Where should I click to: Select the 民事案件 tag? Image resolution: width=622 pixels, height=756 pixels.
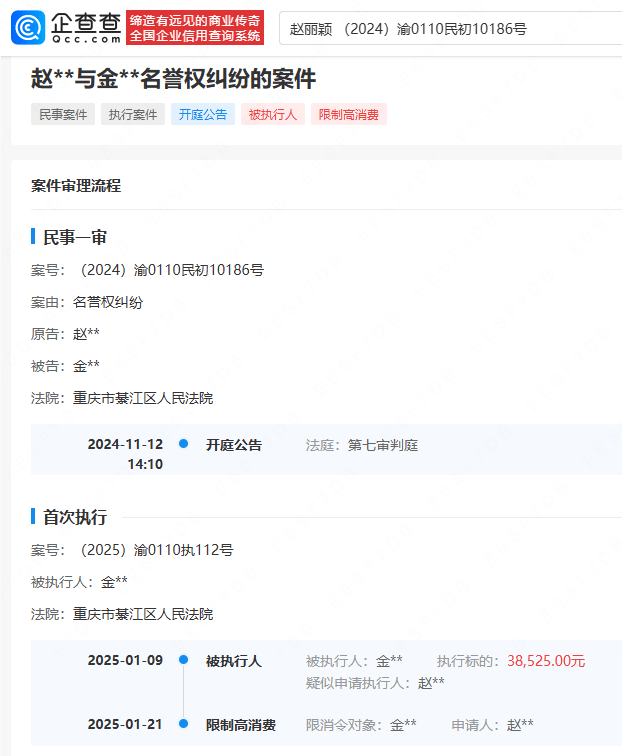(63, 114)
